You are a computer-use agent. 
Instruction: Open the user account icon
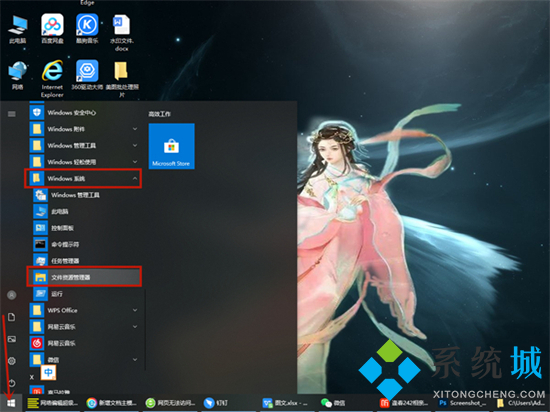click(x=12, y=295)
